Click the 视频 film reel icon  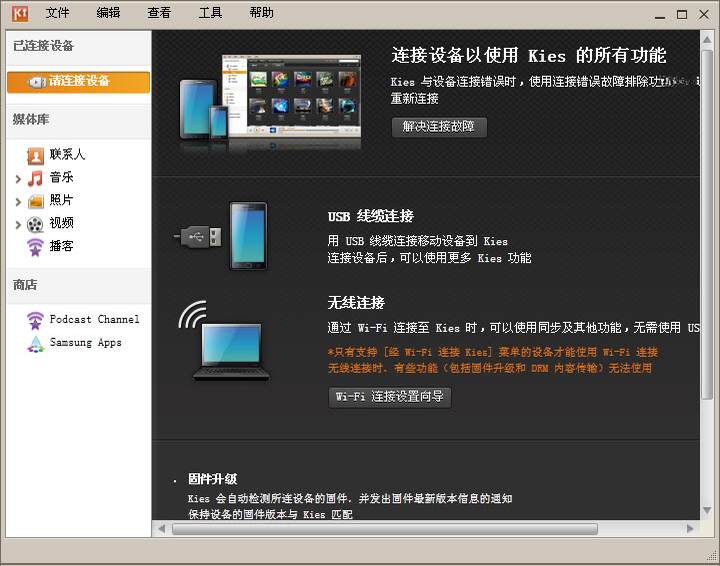point(35,224)
